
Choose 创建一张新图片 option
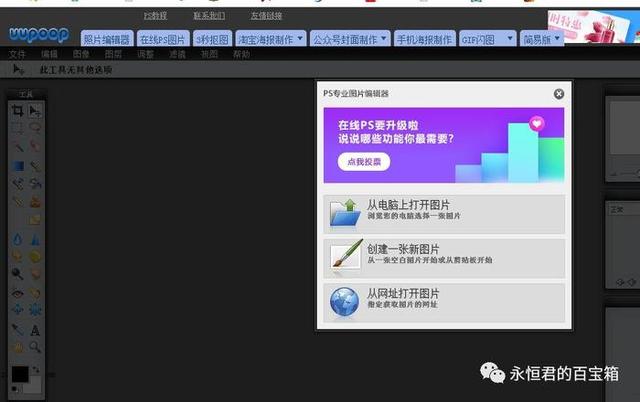pos(444,258)
